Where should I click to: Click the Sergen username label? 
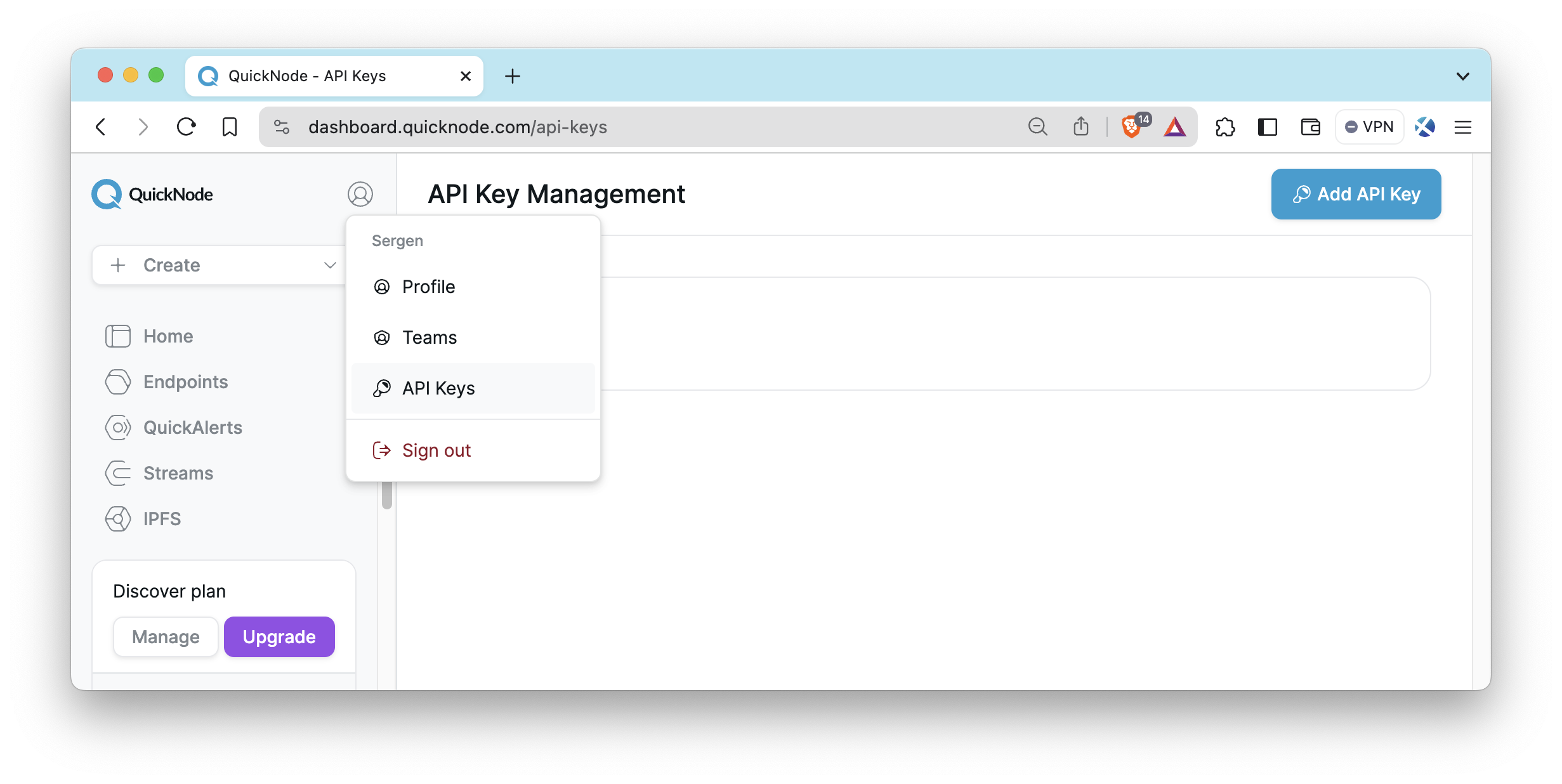click(397, 241)
